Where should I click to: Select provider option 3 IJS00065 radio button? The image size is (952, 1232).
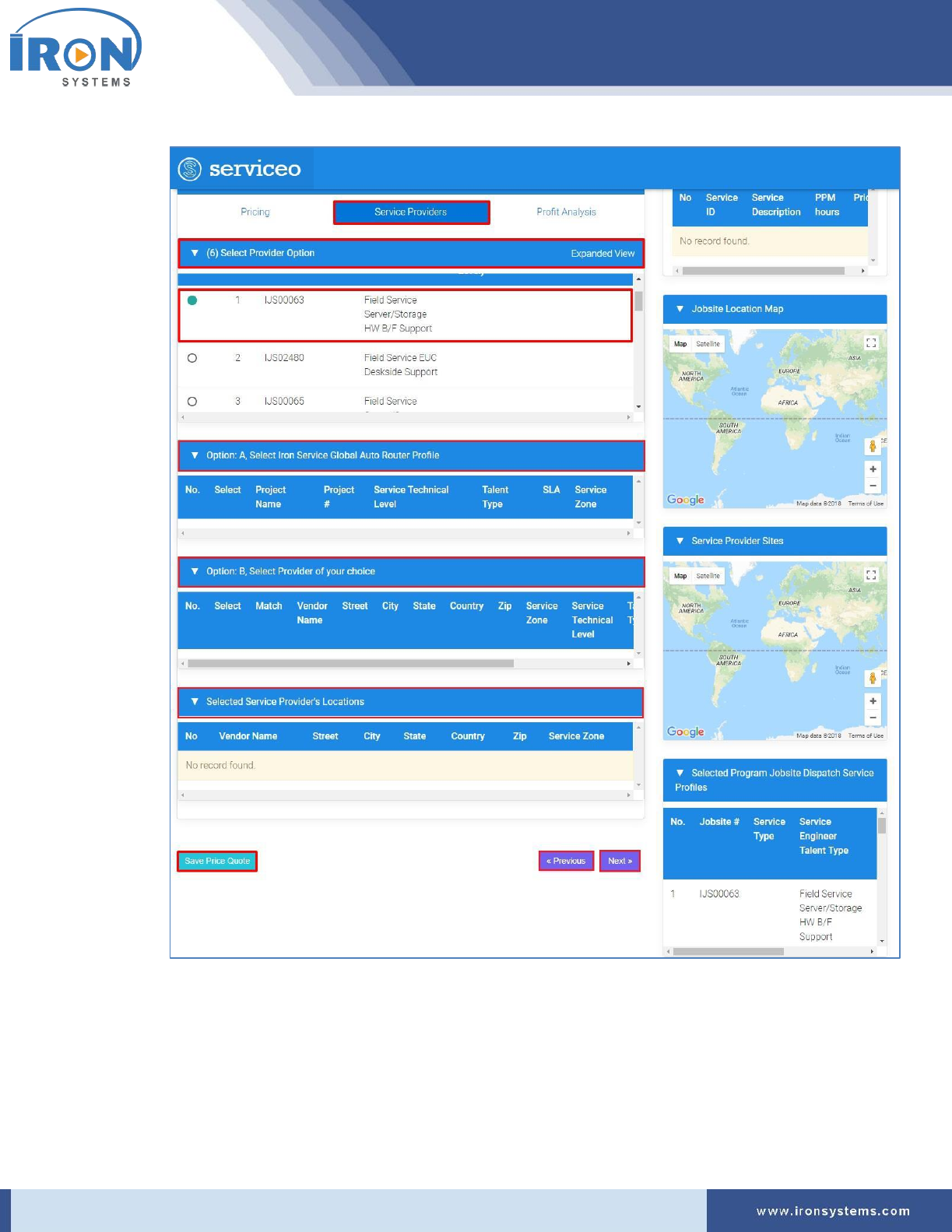tap(192, 402)
